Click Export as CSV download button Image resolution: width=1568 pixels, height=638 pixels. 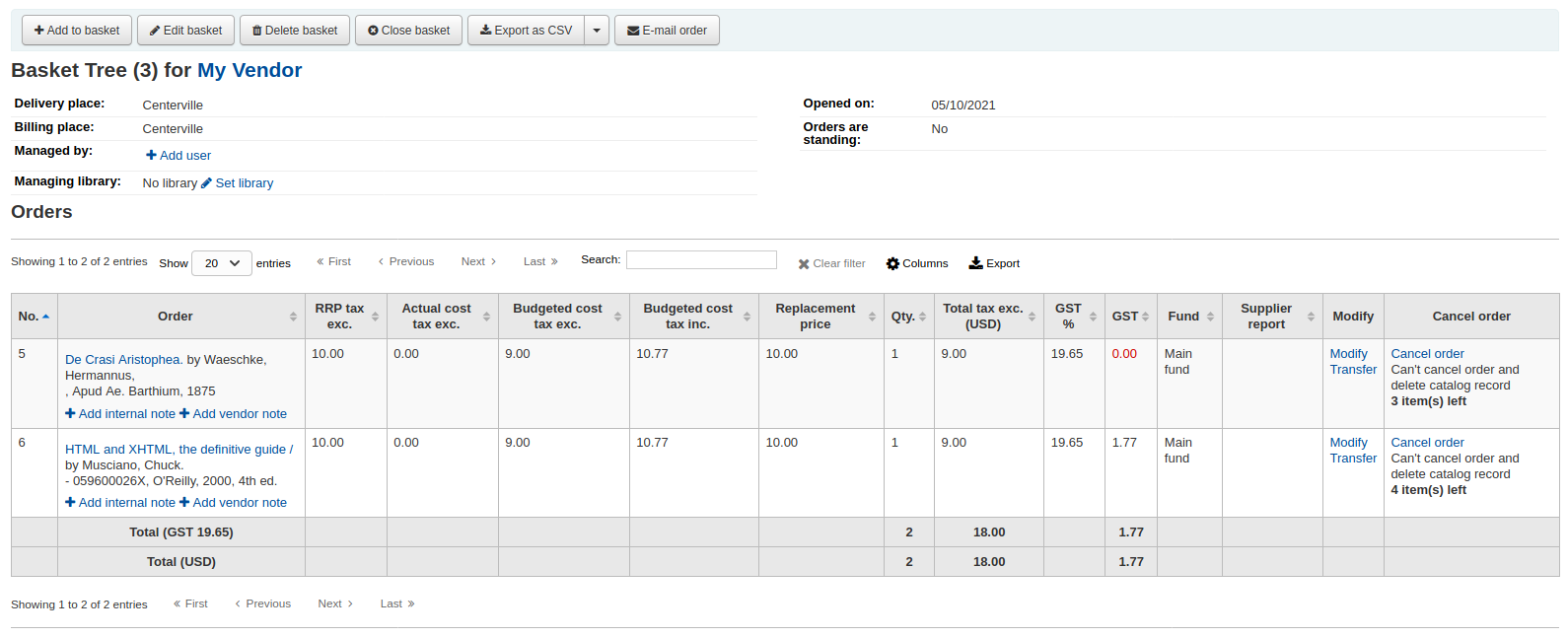(x=526, y=31)
